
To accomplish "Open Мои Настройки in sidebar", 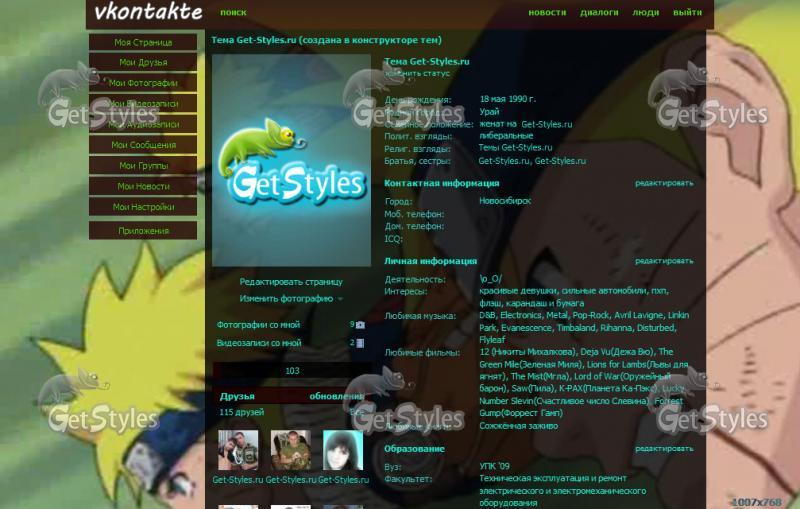I will (x=143, y=207).
